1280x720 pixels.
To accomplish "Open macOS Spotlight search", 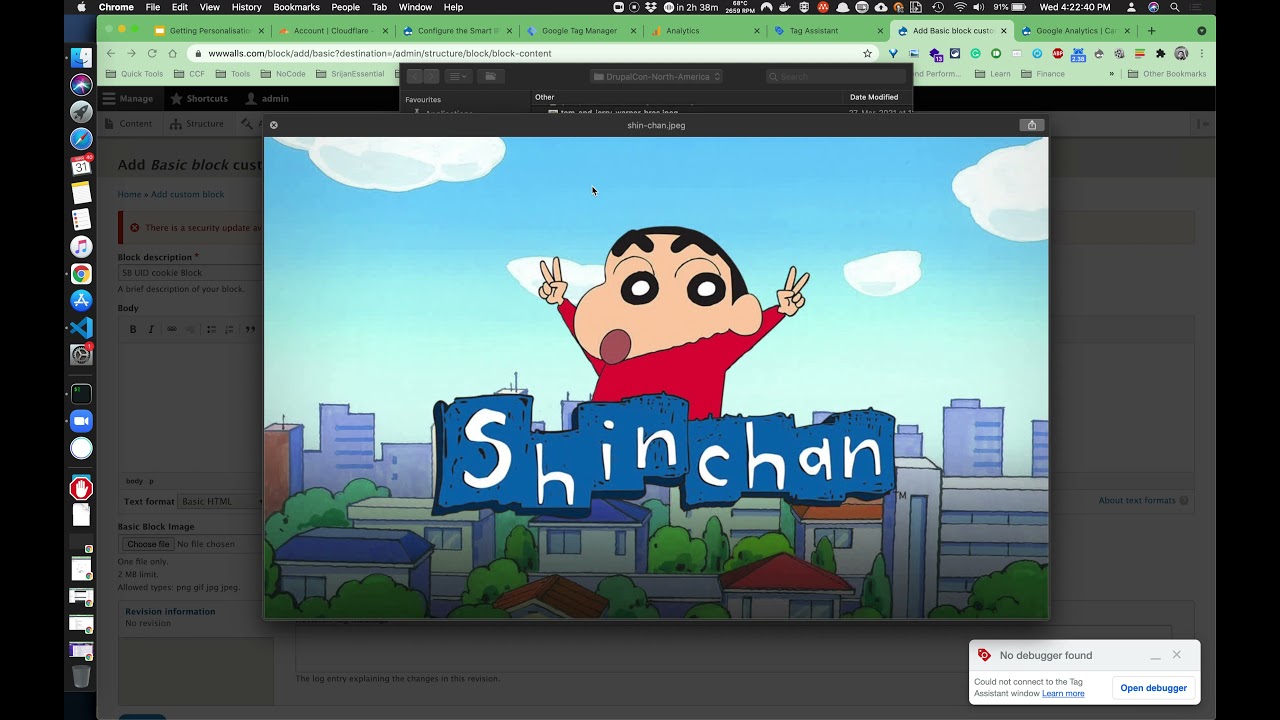I will click(1174, 7).
